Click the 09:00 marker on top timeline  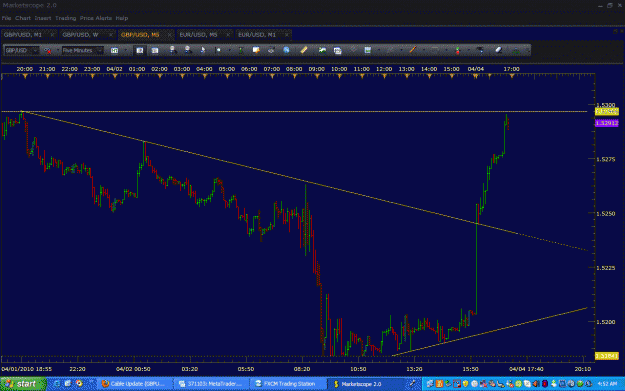point(316,69)
